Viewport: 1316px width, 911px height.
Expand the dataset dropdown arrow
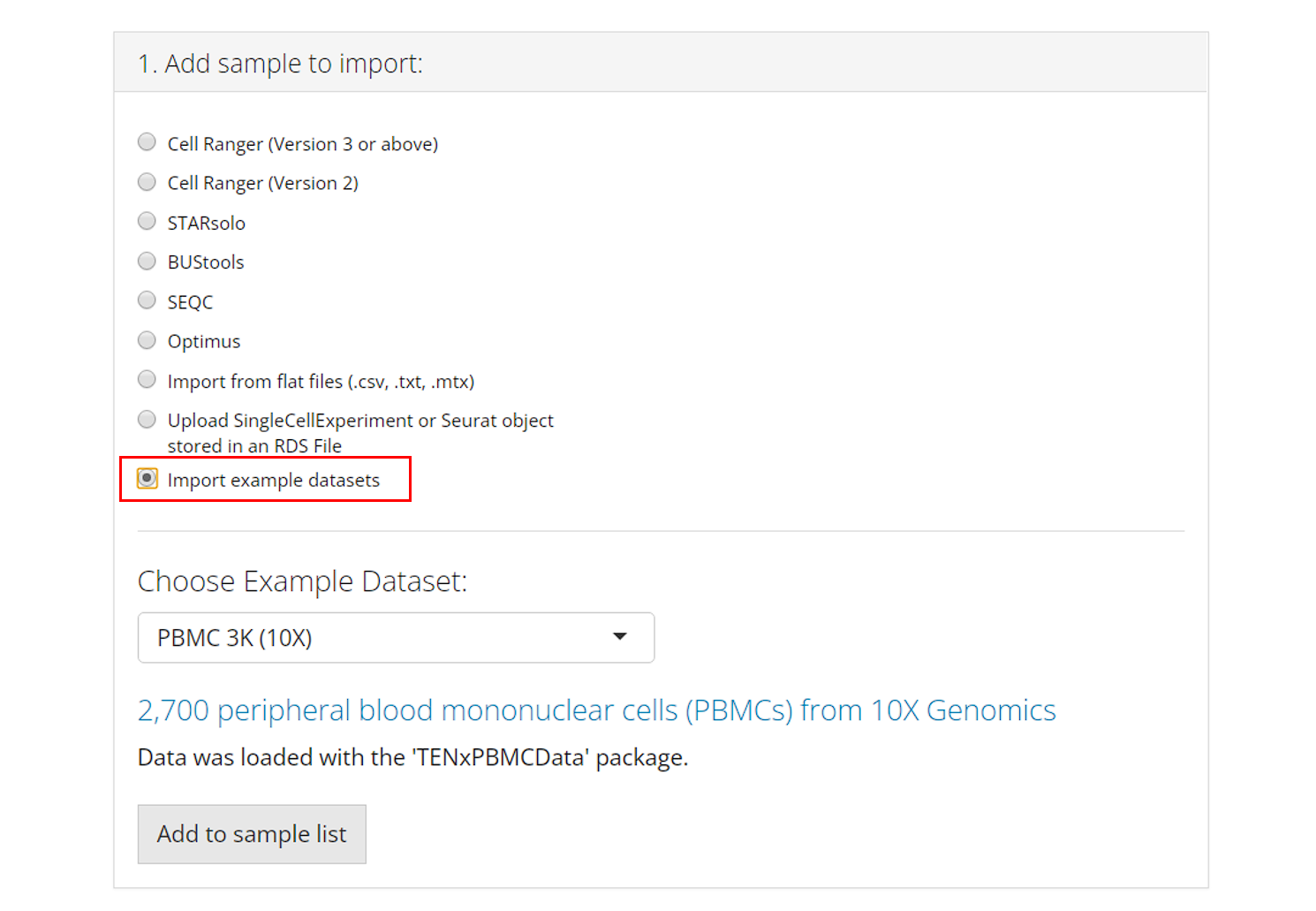[620, 637]
